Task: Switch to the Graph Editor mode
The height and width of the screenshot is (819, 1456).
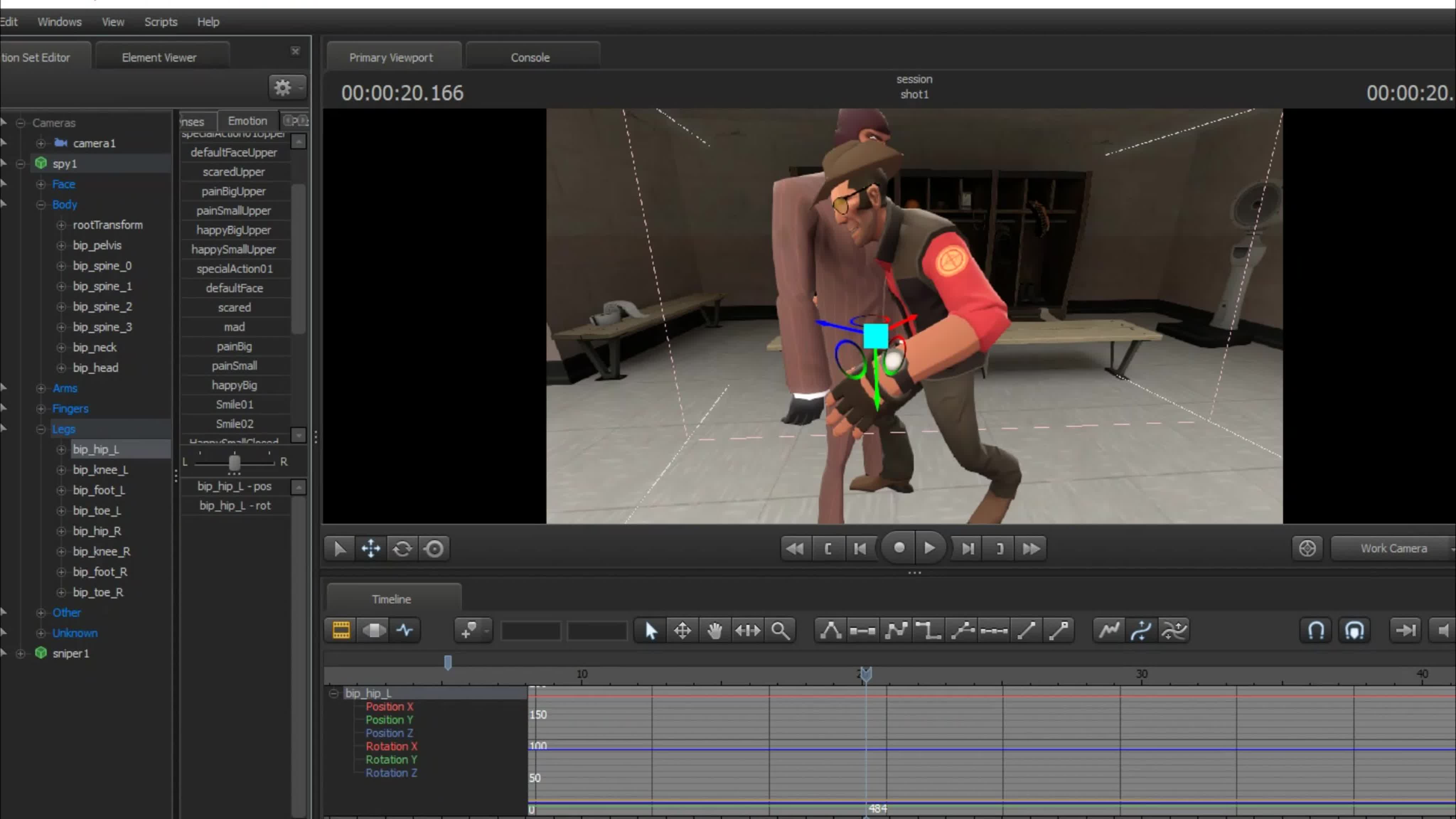Action: [x=405, y=630]
